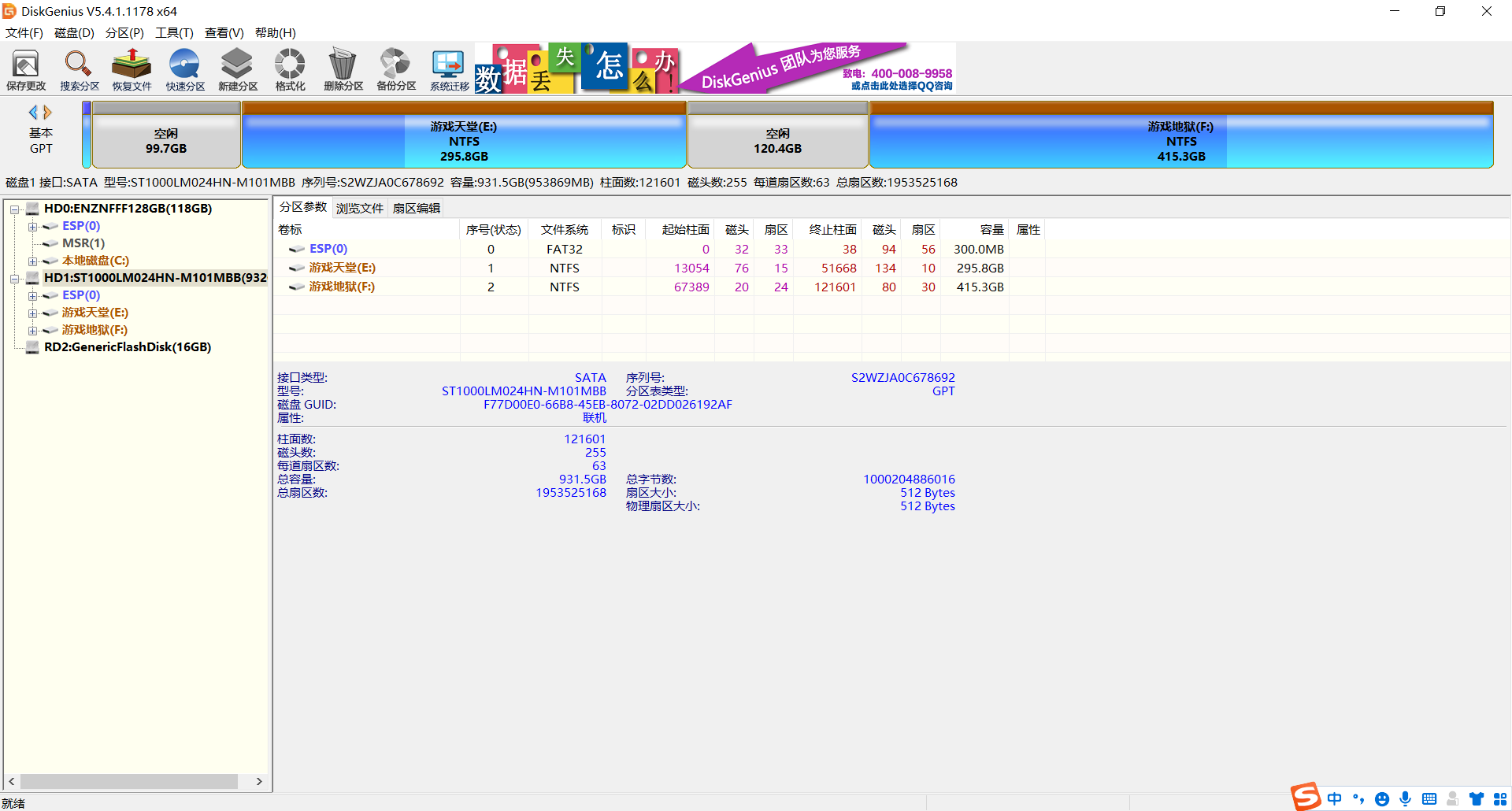Switch to the 浏览文件 tab
The height and width of the screenshot is (811, 1512).
tap(360, 208)
